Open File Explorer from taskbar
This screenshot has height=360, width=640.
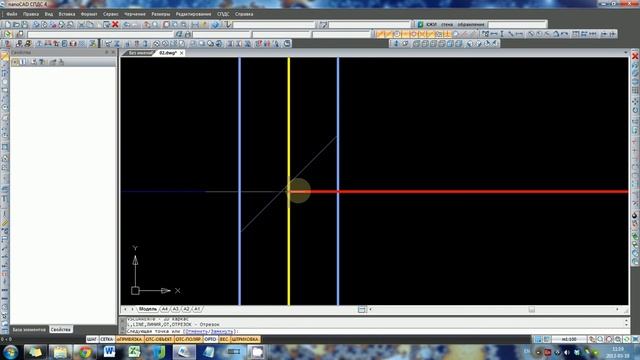(x=60, y=352)
